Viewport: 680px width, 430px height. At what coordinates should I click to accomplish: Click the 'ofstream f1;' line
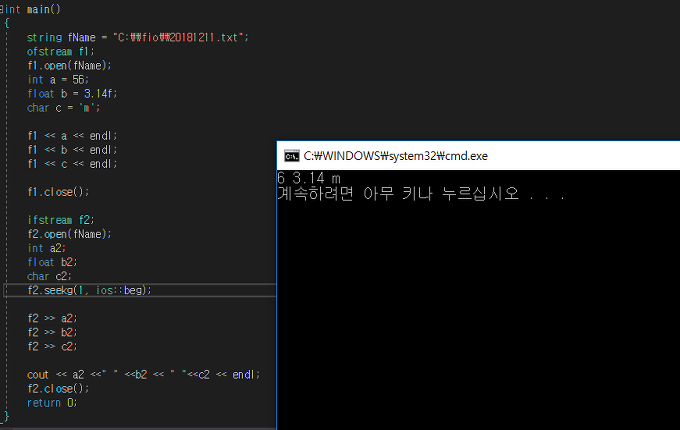[60, 52]
